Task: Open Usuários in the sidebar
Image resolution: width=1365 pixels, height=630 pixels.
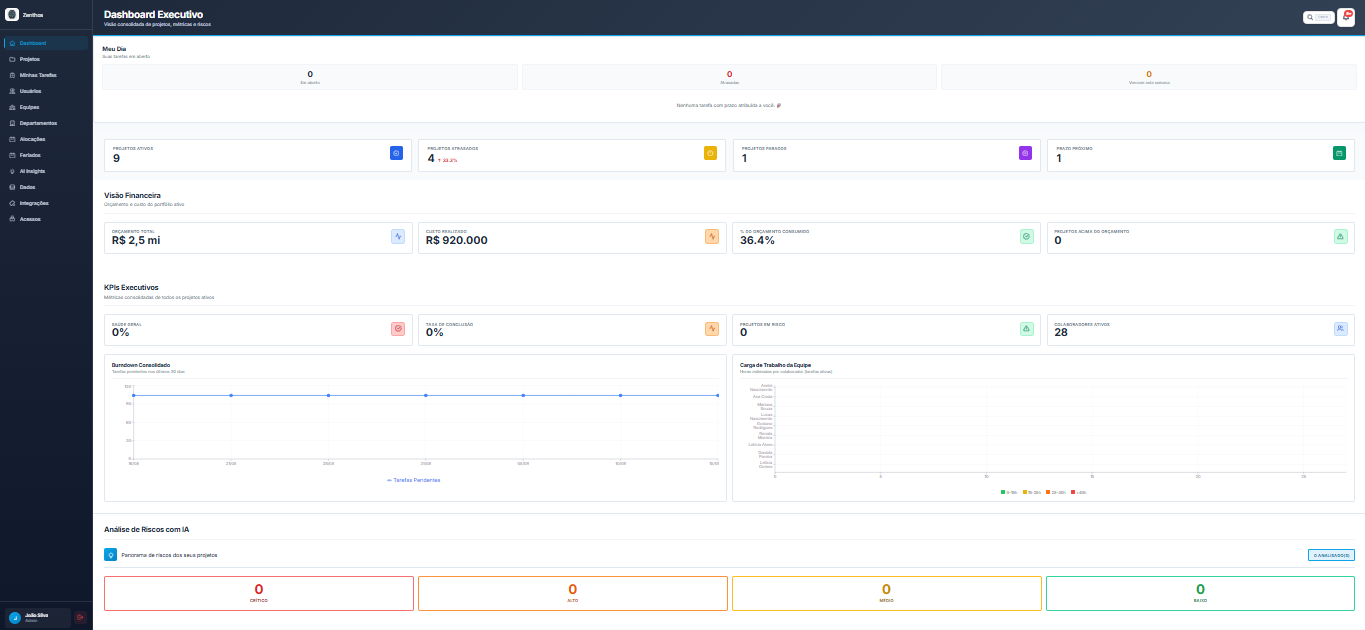Action: [x=46, y=91]
